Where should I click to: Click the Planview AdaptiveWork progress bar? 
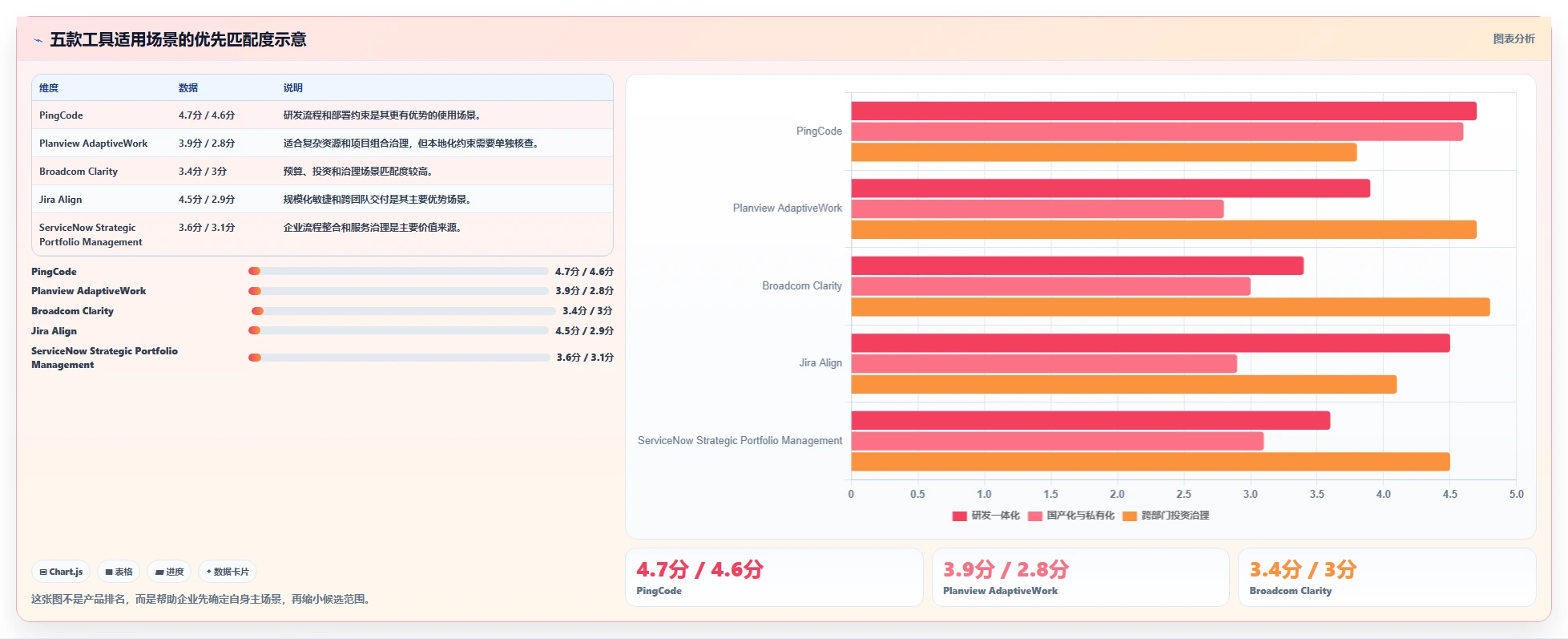398,291
